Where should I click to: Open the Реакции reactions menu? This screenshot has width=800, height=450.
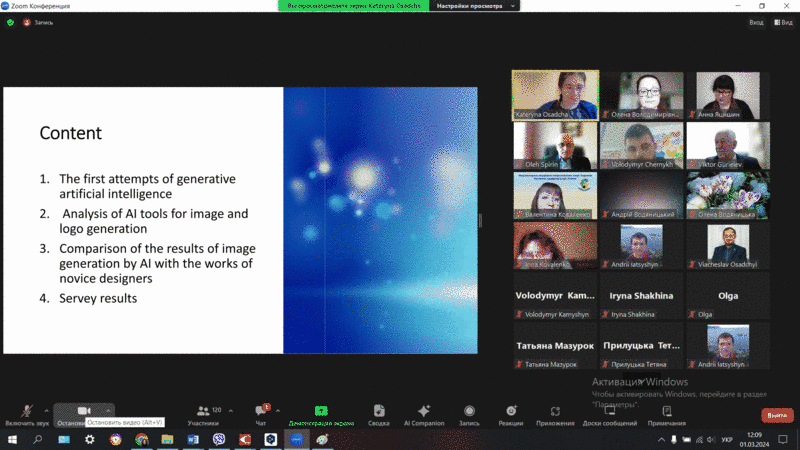(511, 413)
